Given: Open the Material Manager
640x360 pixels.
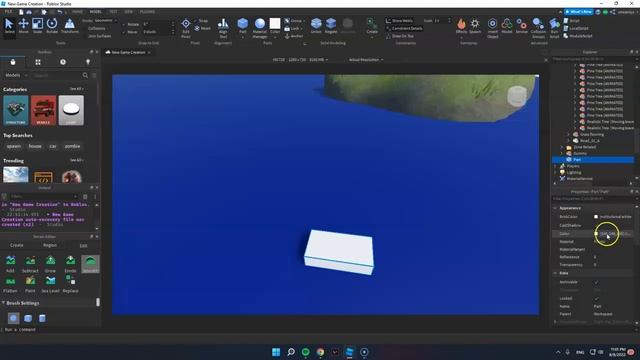Looking at the screenshot, I should pos(260,28).
